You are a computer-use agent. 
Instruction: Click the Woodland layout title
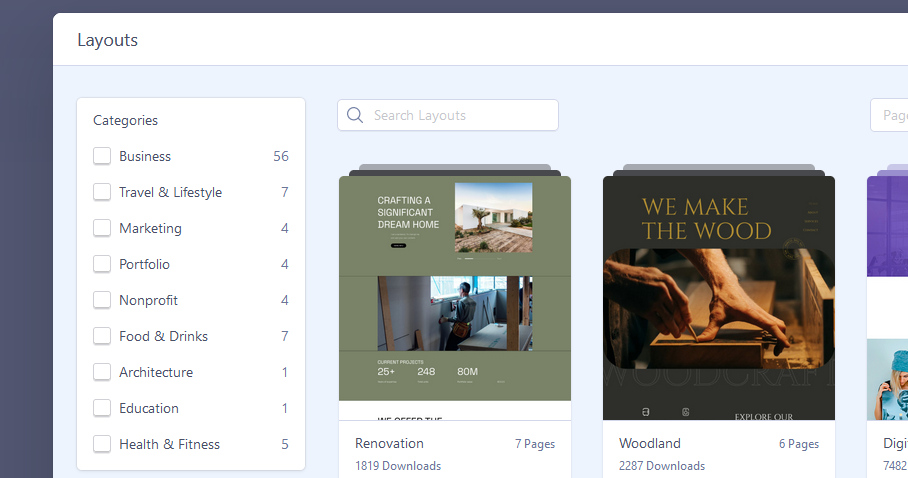650,443
